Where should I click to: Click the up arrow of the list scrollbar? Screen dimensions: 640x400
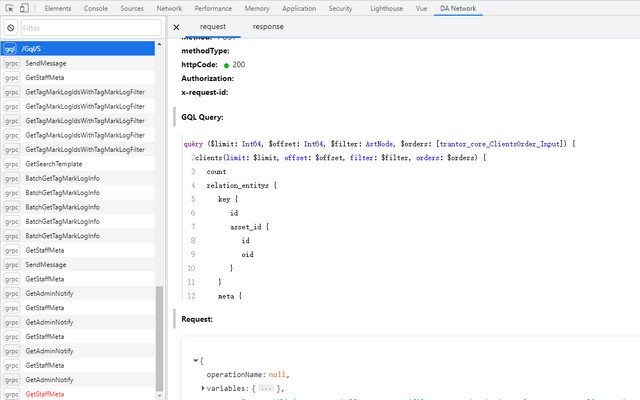point(159,44)
